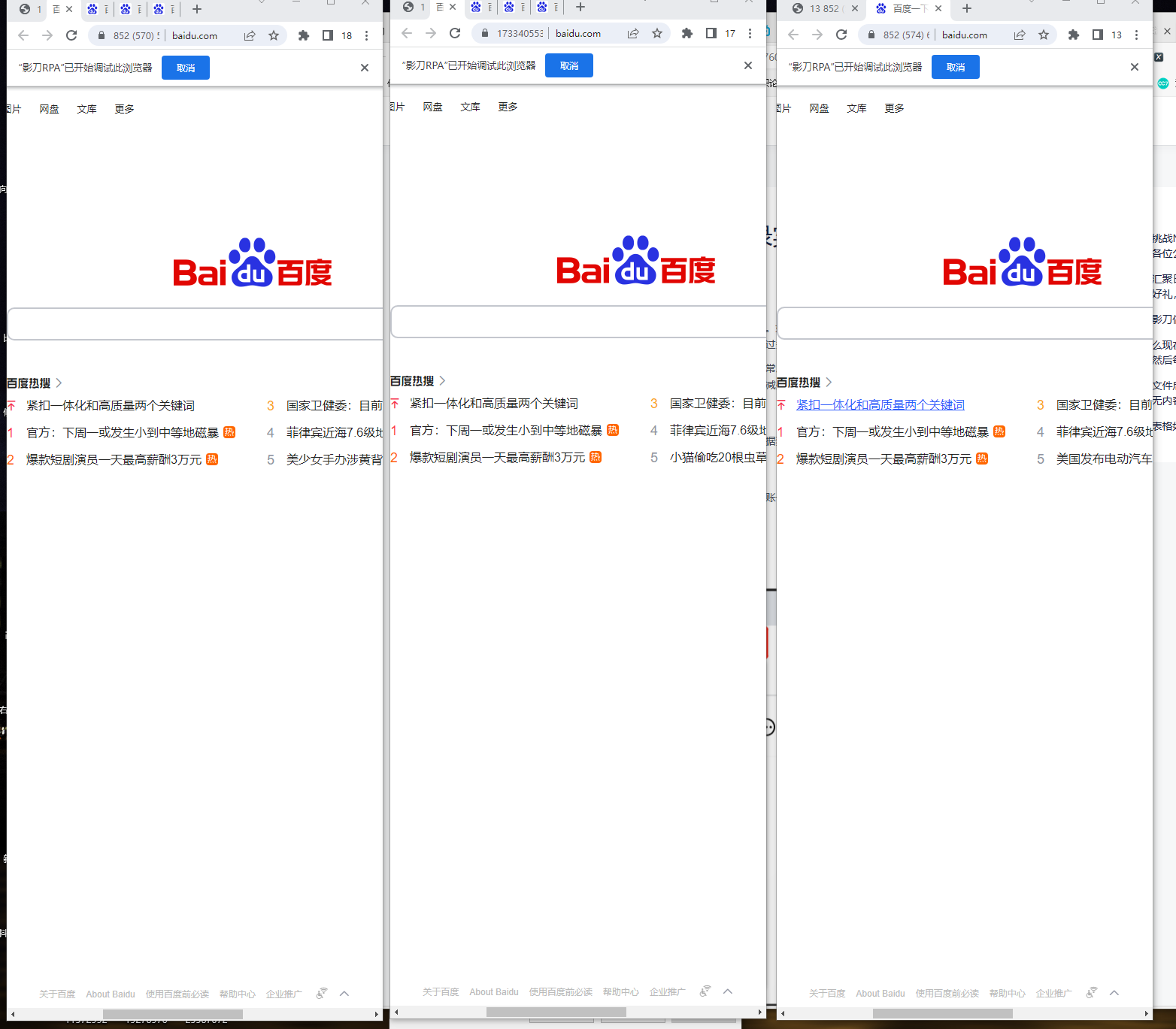Click About Baidu in the left window footer
This screenshot has height=1029, width=1176.
[x=111, y=994]
